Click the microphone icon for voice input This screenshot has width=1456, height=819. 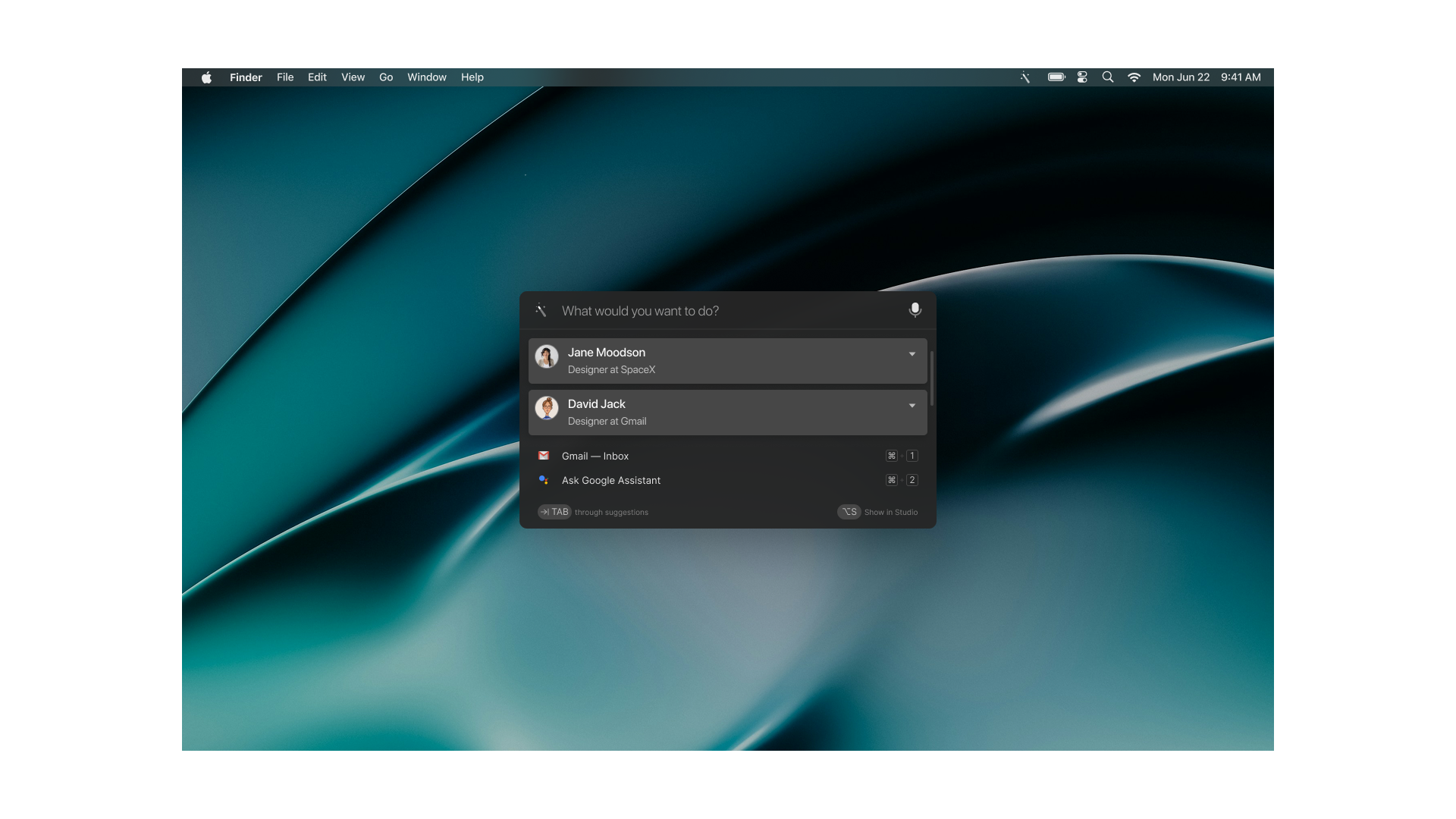(915, 310)
